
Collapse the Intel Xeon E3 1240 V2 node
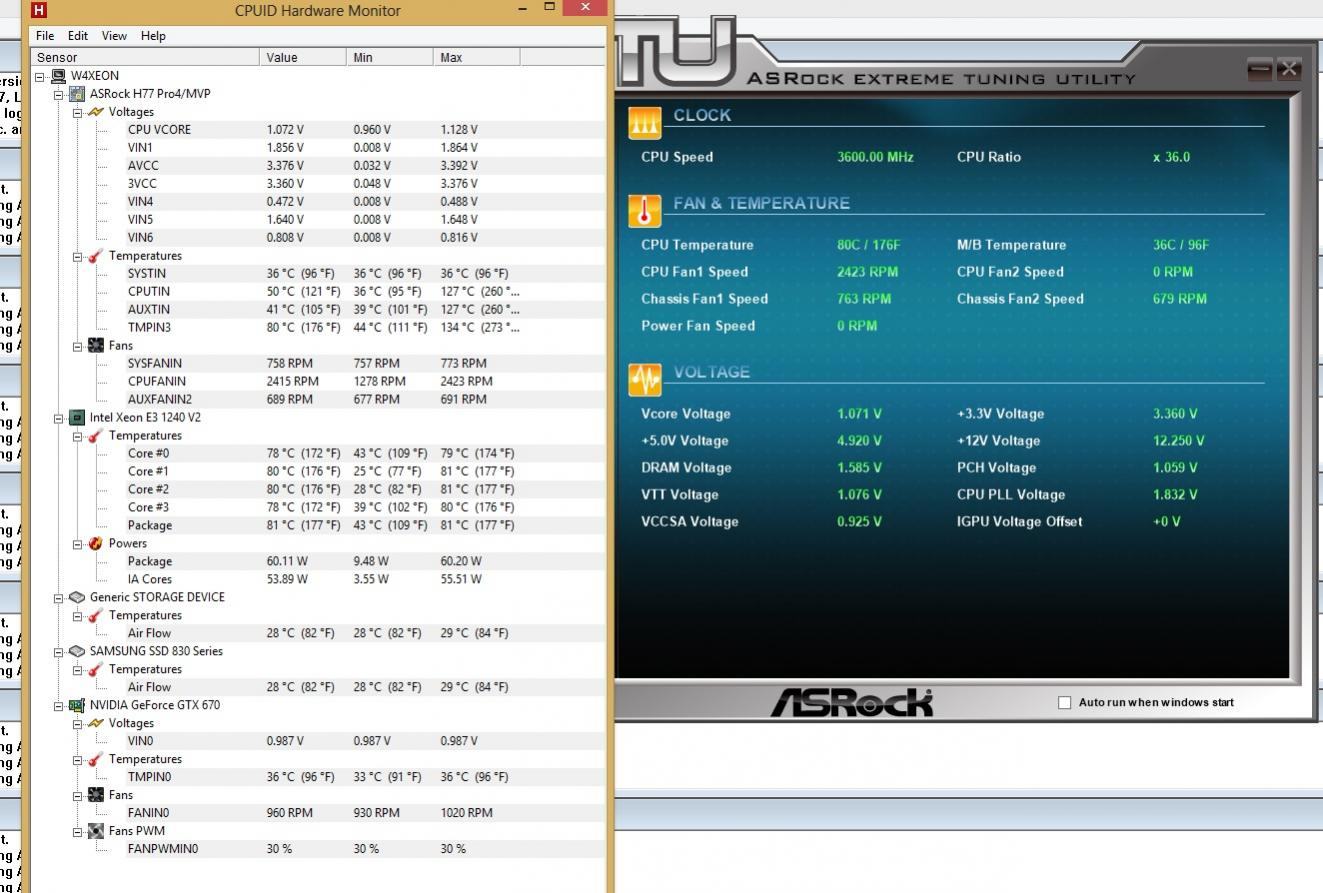click(x=58, y=418)
